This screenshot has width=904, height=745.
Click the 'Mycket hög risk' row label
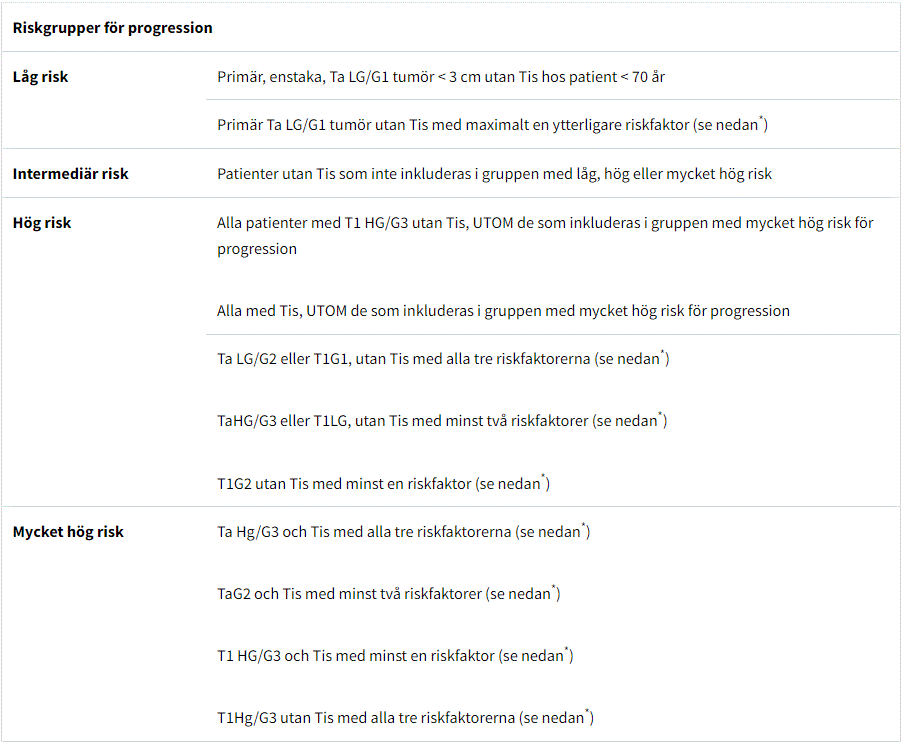click(68, 532)
